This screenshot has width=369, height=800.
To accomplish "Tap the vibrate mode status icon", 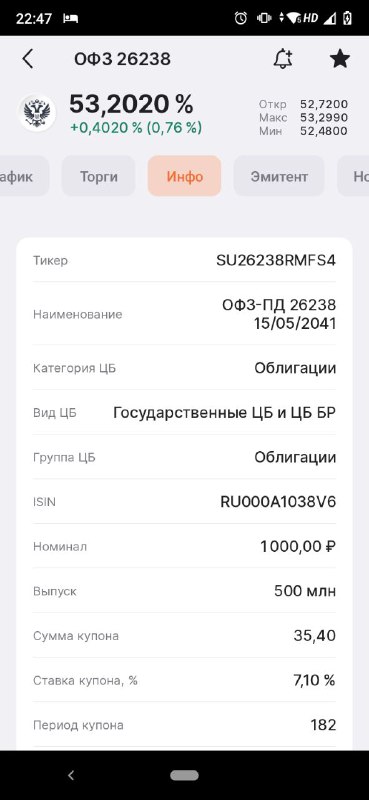I will 264,18.
